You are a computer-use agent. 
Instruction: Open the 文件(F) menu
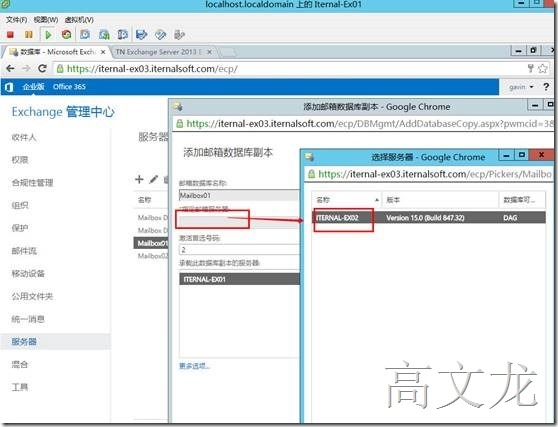(16, 20)
